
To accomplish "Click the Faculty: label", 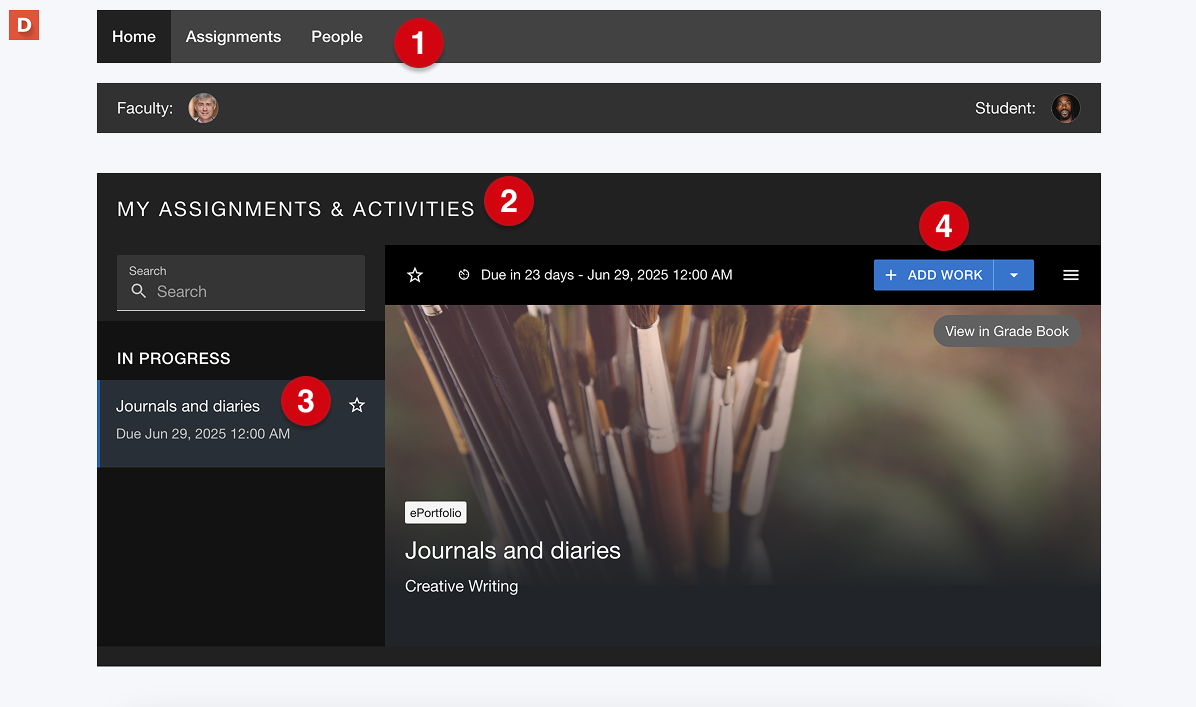I will click(x=145, y=108).
